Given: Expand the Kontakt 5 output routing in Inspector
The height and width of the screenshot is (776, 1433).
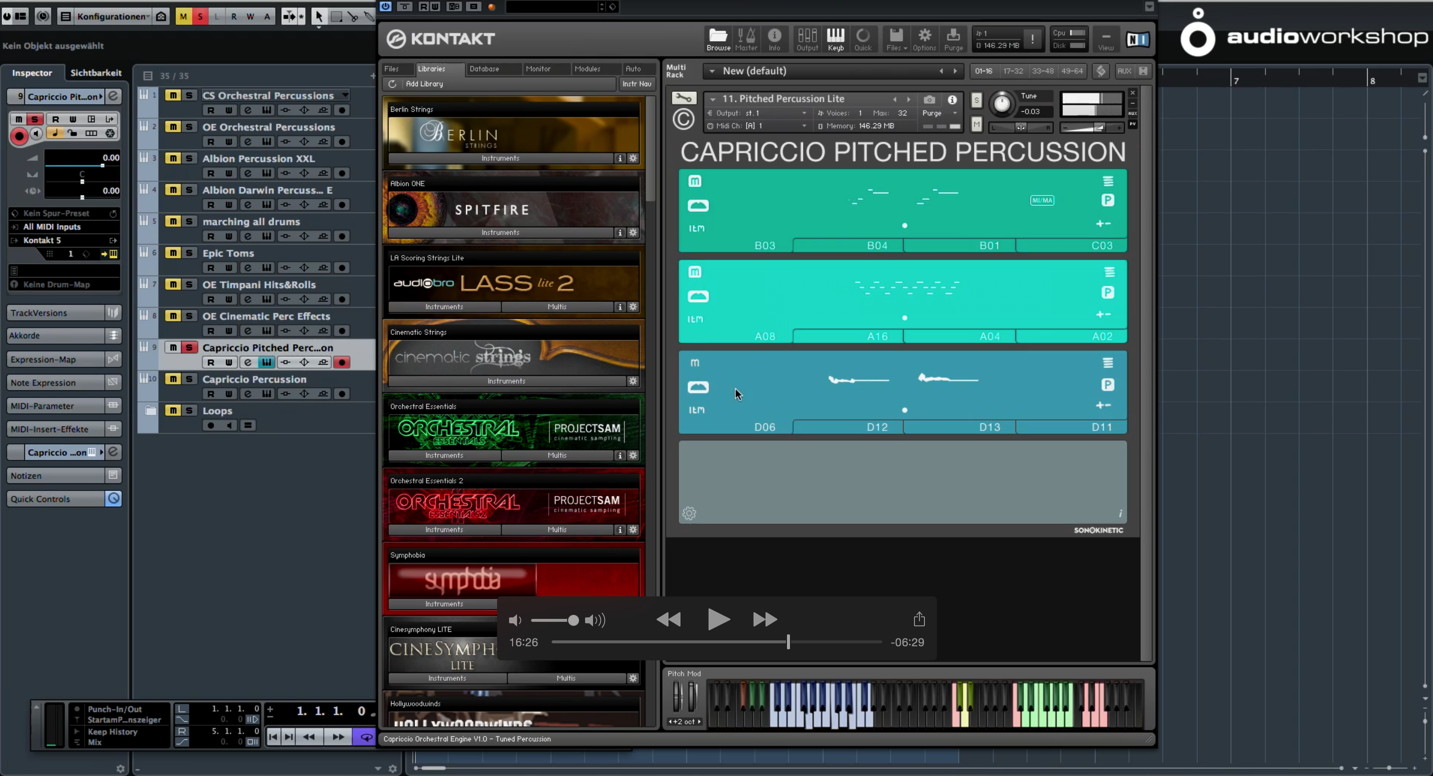Looking at the screenshot, I should pos(113,240).
